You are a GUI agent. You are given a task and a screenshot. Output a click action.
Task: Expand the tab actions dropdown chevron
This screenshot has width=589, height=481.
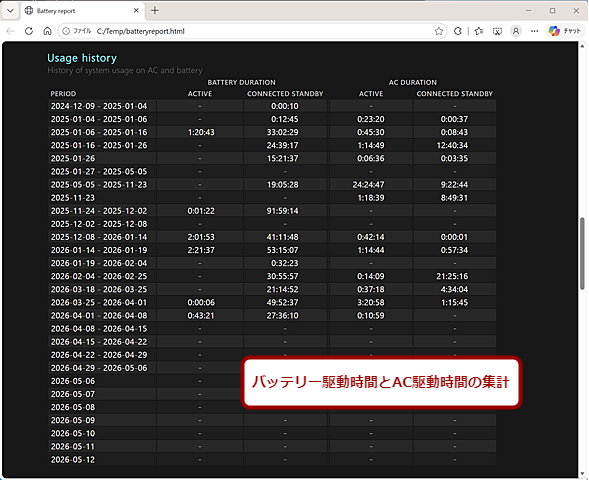click(10, 11)
